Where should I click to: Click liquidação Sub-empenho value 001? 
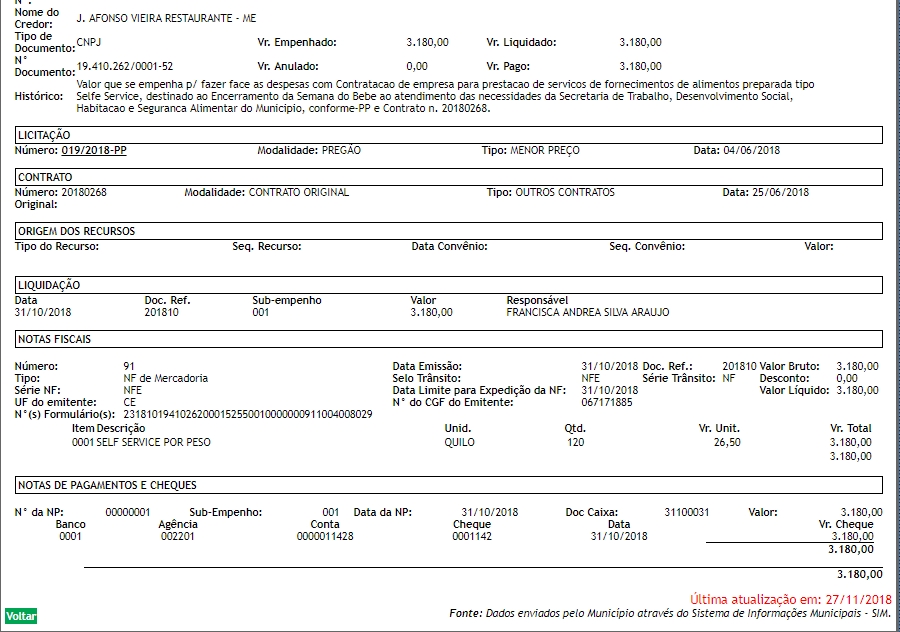pyautogui.click(x=261, y=312)
